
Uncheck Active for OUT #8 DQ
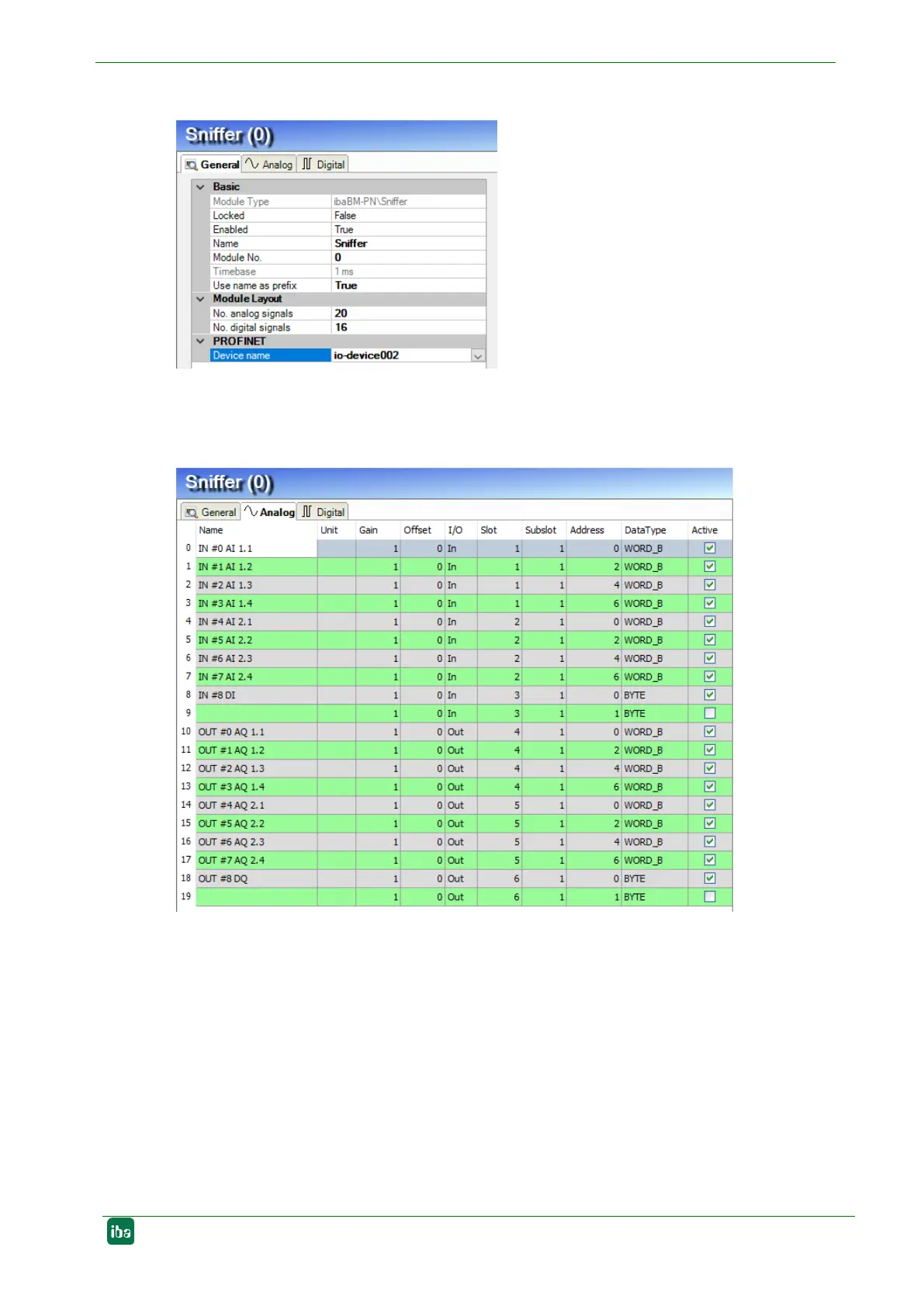pos(709,878)
